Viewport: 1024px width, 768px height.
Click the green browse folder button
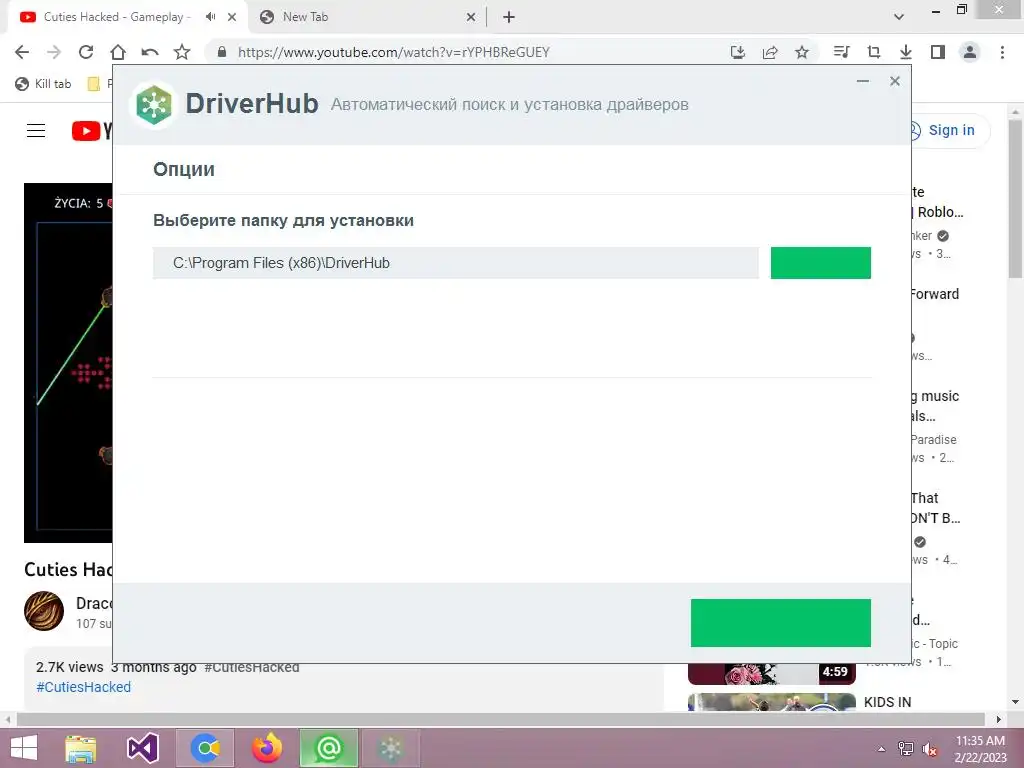[x=820, y=263]
